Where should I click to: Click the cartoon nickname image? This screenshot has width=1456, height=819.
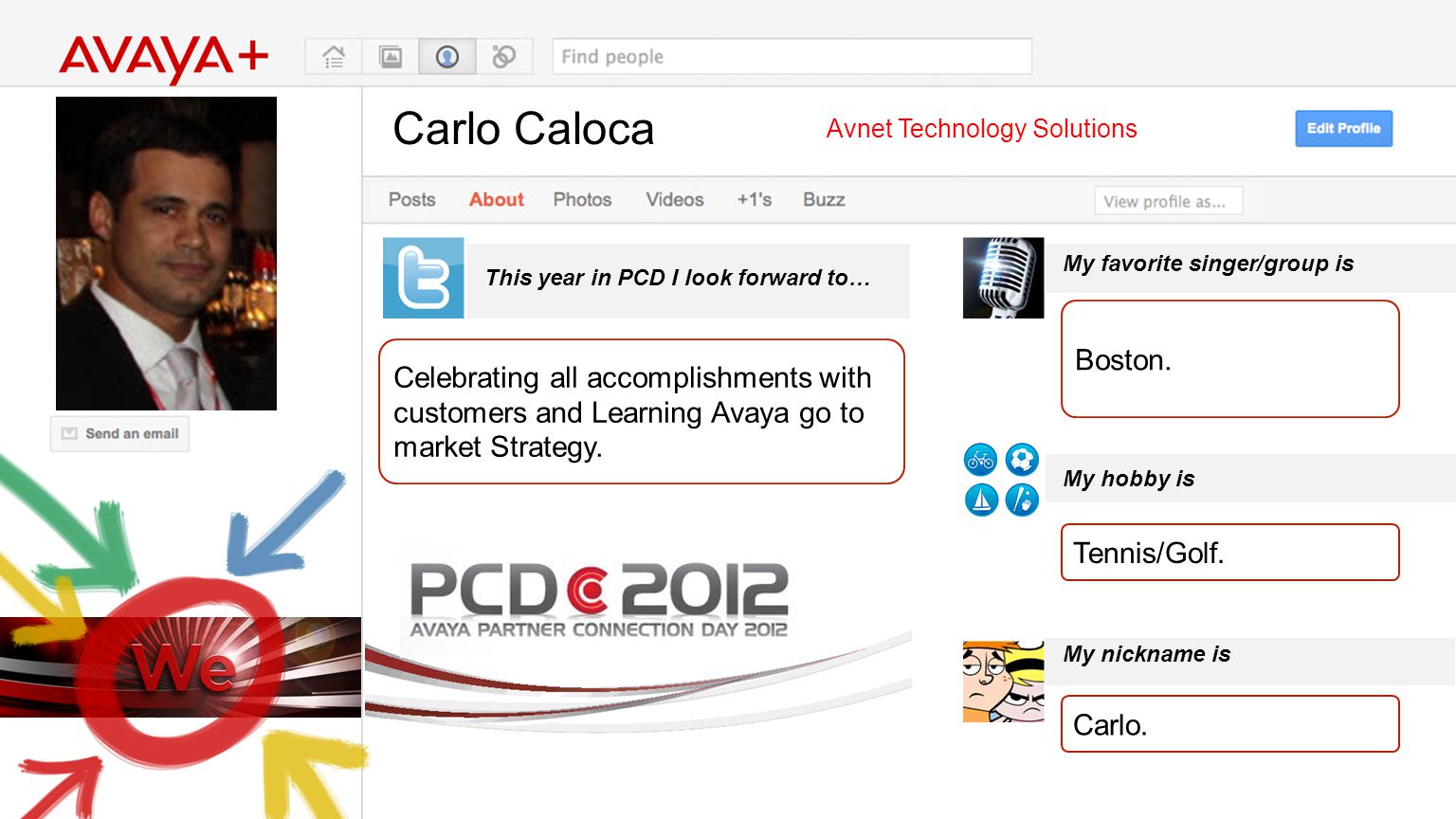[x=1003, y=682]
